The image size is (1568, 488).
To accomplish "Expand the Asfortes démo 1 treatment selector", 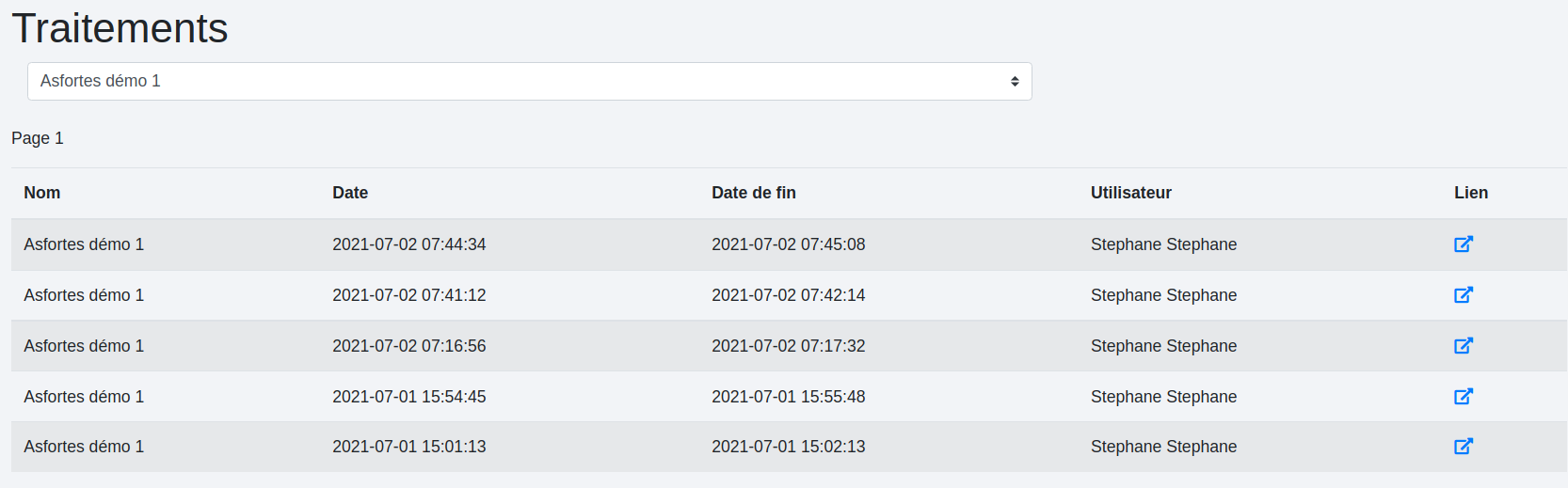I will point(529,82).
